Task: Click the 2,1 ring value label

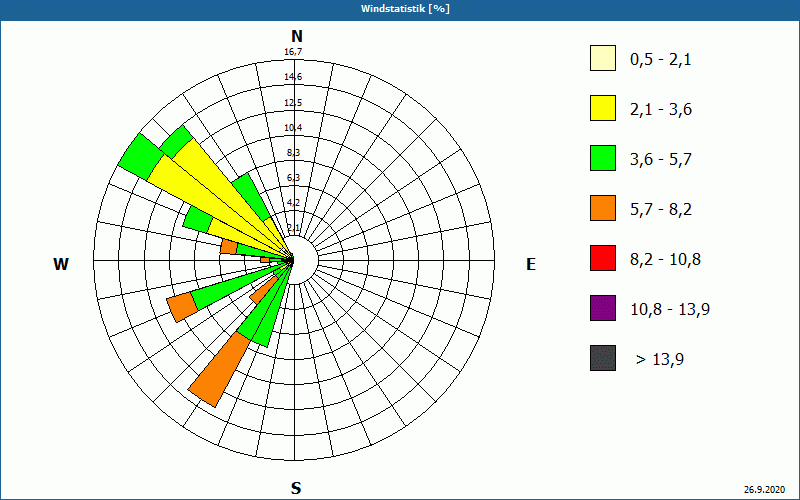Action: (x=293, y=228)
